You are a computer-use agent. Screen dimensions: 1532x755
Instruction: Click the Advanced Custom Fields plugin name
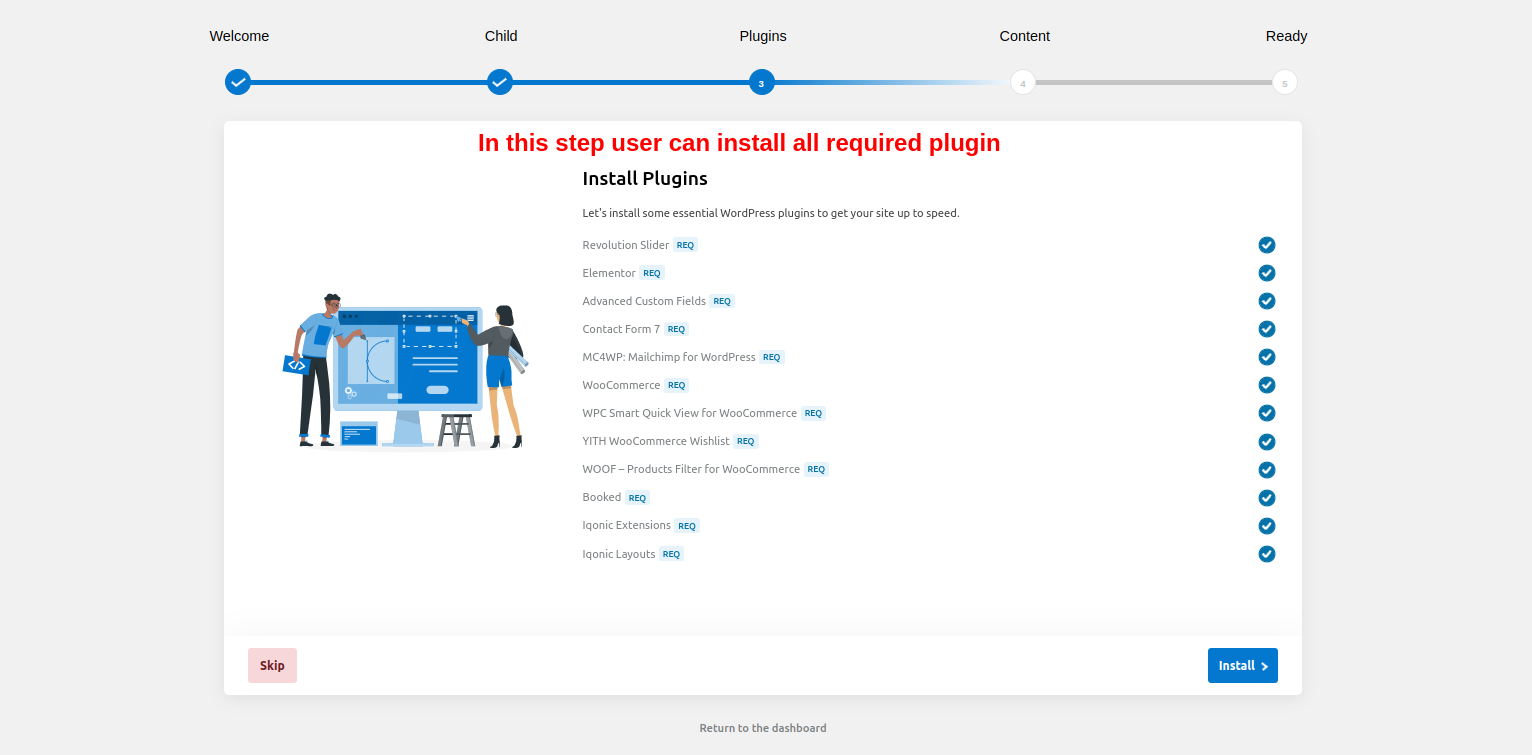(x=644, y=301)
